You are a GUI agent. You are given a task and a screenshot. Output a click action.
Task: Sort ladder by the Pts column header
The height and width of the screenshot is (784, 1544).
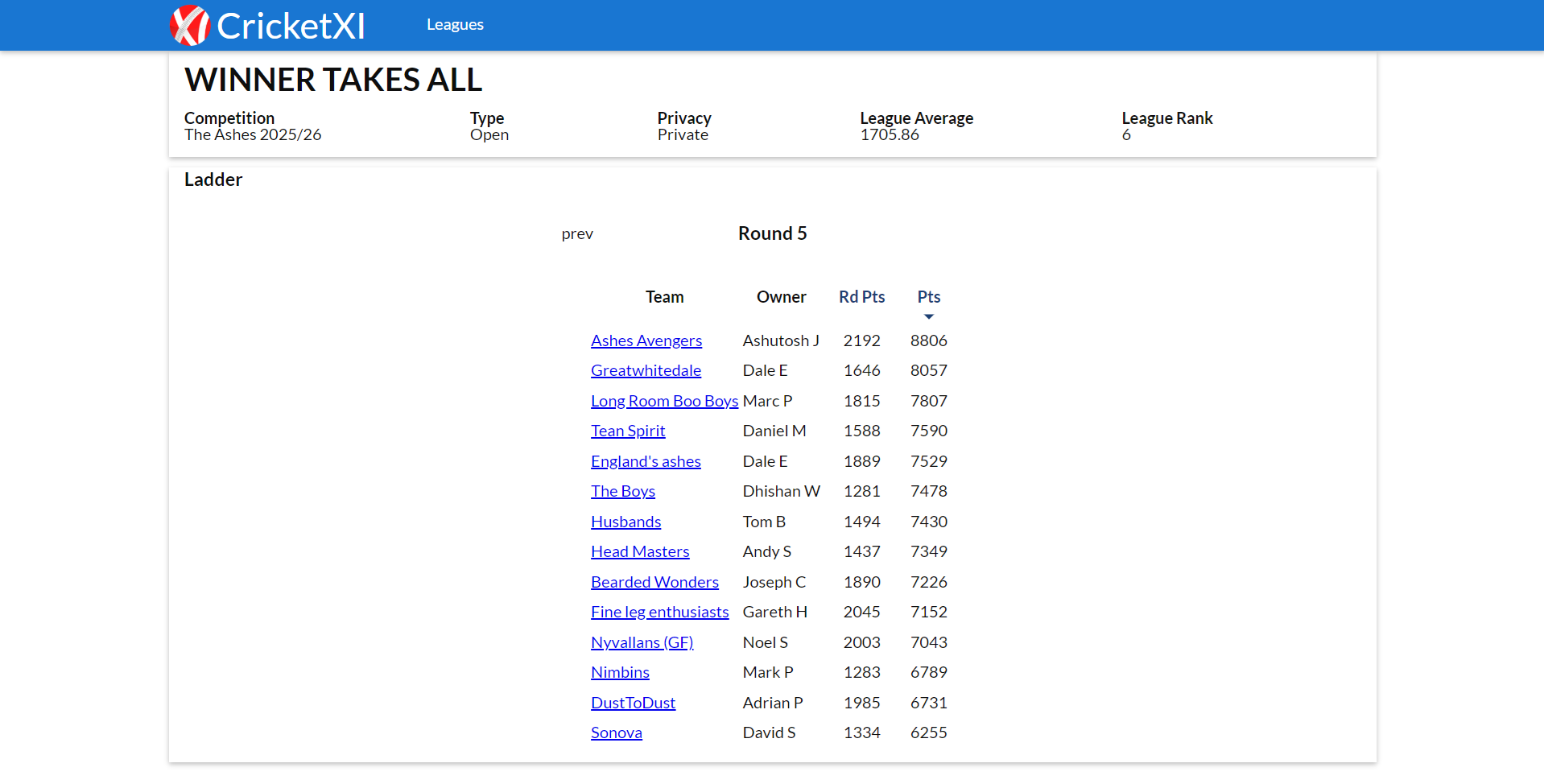pos(928,297)
